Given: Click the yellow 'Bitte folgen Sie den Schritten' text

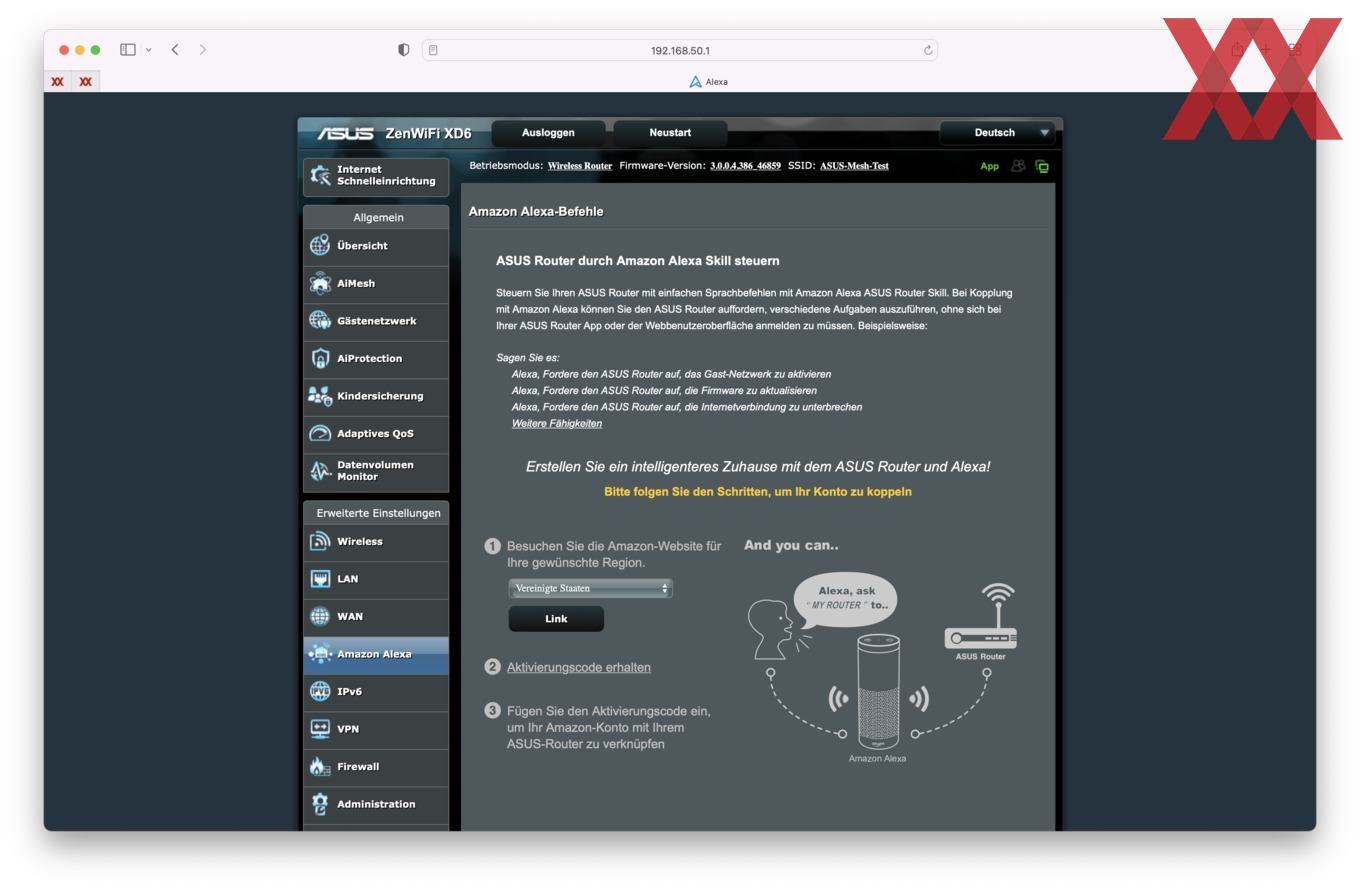Looking at the screenshot, I should tap(758, 491).
